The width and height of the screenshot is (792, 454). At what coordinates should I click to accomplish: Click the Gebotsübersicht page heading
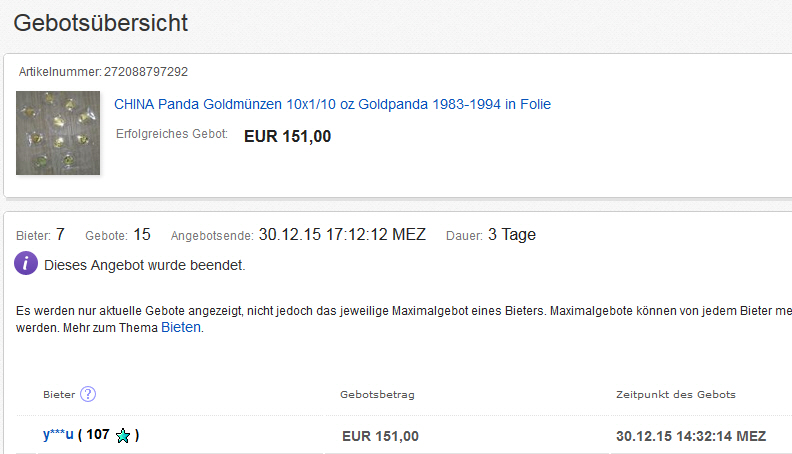coord(100,22)
